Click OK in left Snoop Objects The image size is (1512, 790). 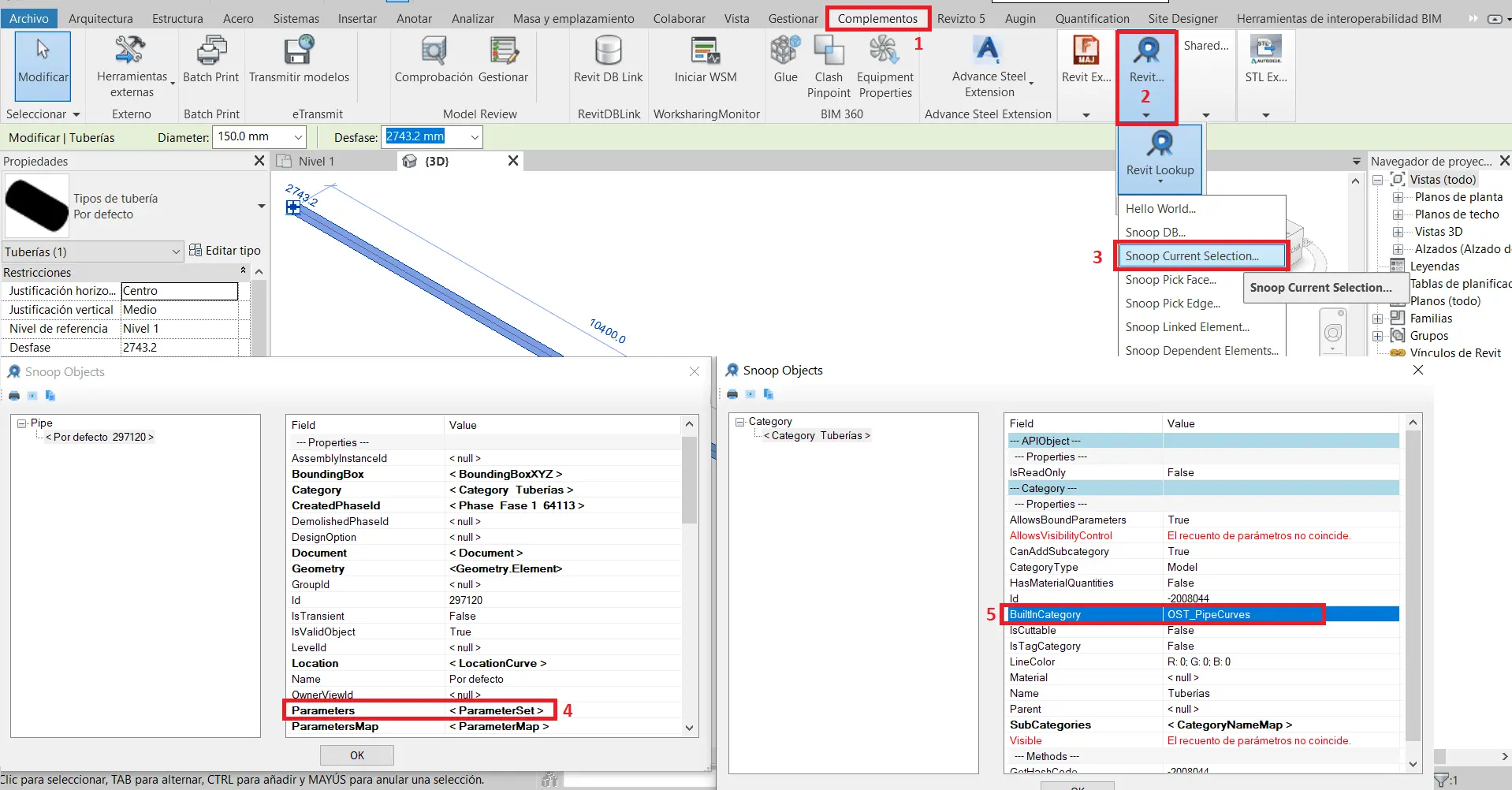(356, 755)
